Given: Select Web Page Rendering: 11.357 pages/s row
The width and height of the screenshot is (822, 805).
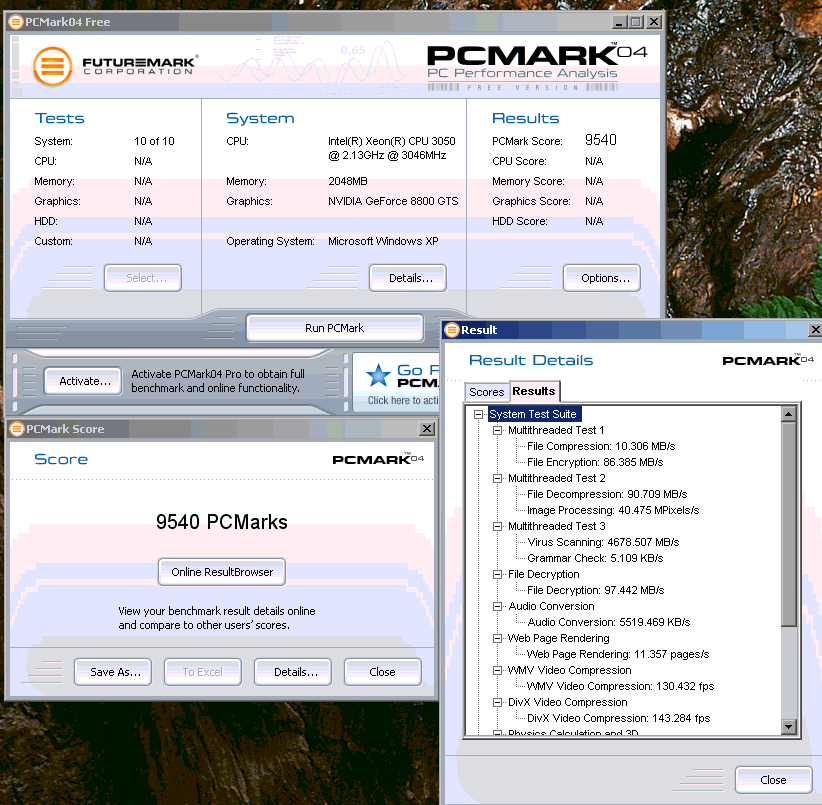Looking at the screenshot, I should [618, 654].
